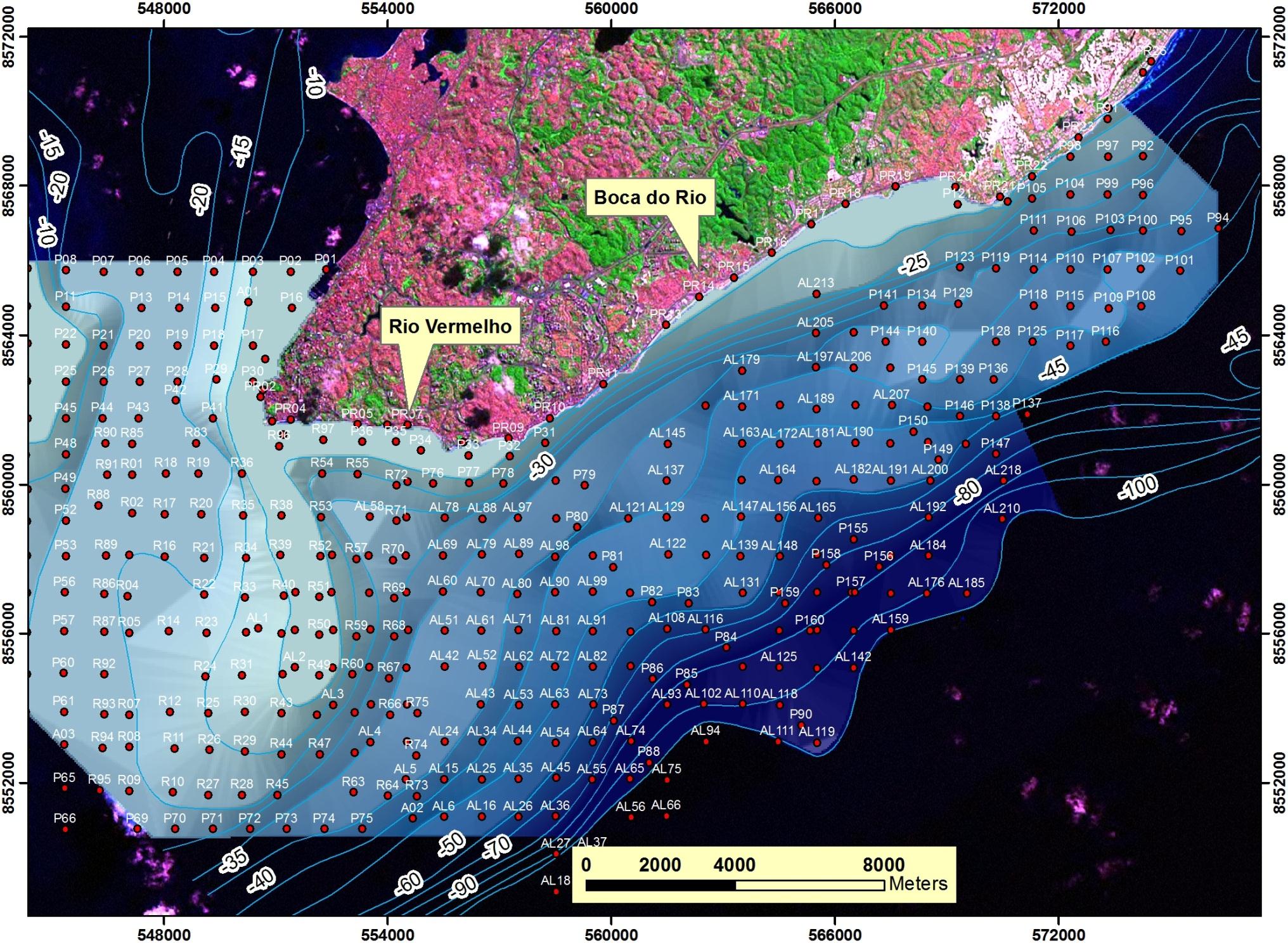Click station label PR19 on coast
Screen dimensions: 1288x943
(x=894, y=176)
